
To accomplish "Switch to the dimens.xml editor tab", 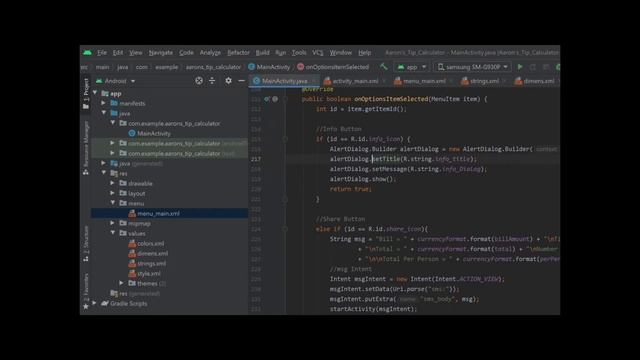I will pos(535,81).
